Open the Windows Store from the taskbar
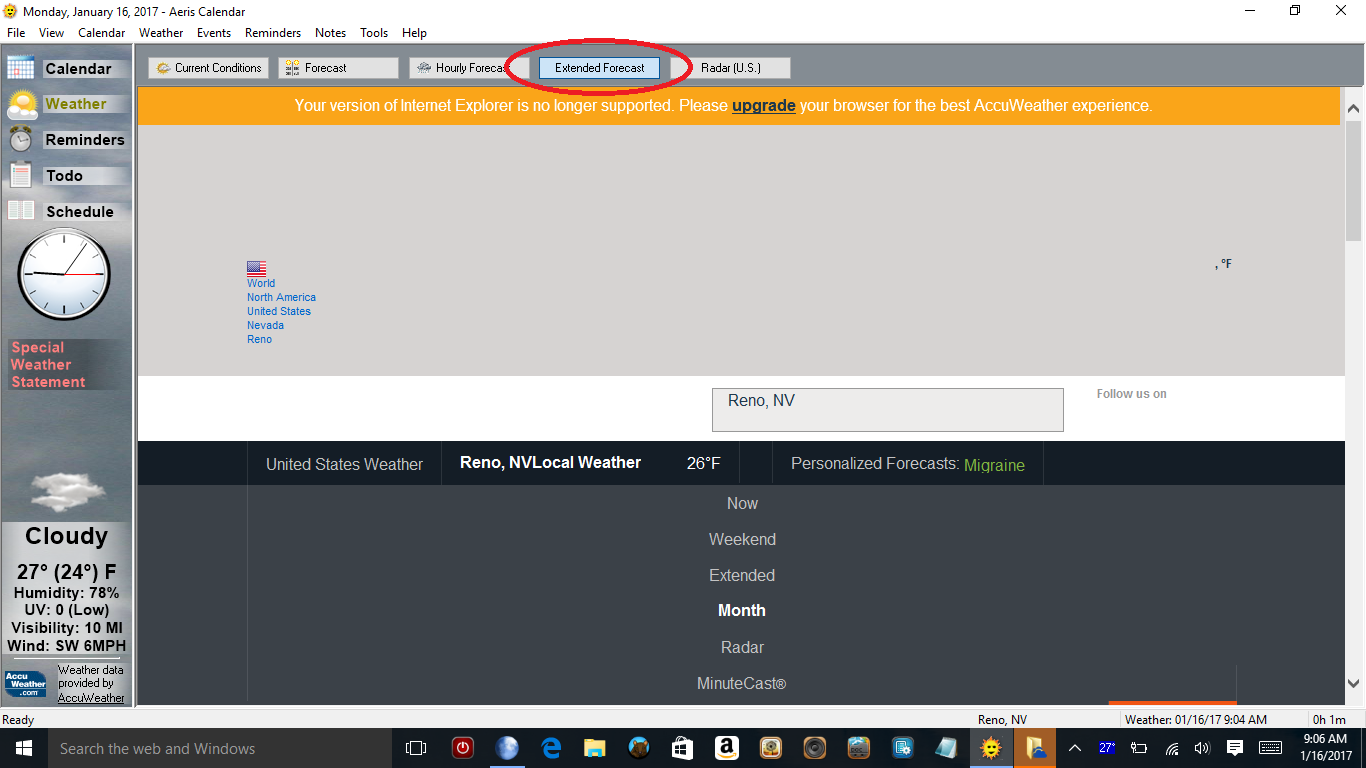The height and width of the screenshot is (768, 1366). point(683,748)
